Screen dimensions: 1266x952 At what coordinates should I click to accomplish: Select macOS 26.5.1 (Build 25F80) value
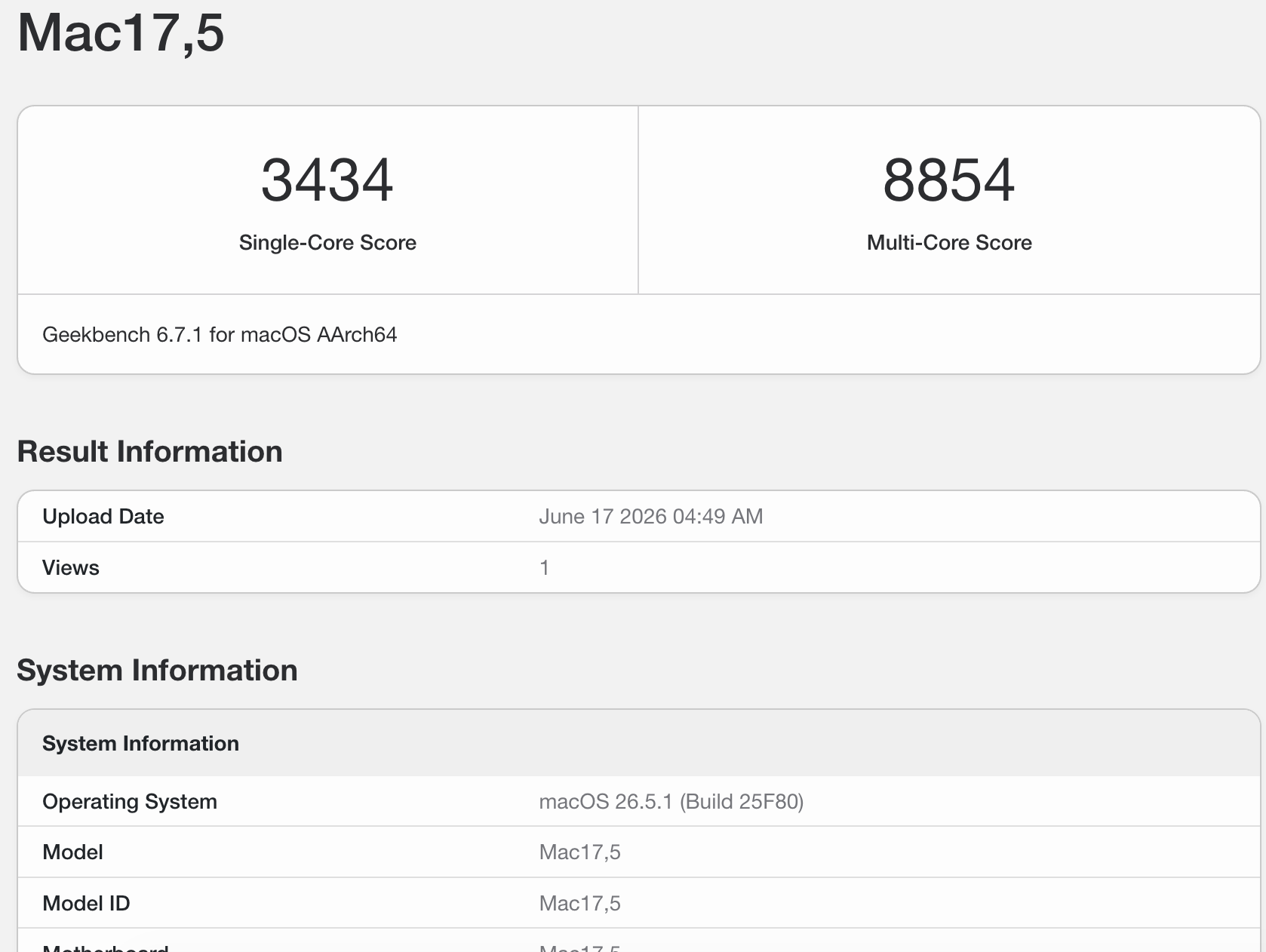[671, 802]
